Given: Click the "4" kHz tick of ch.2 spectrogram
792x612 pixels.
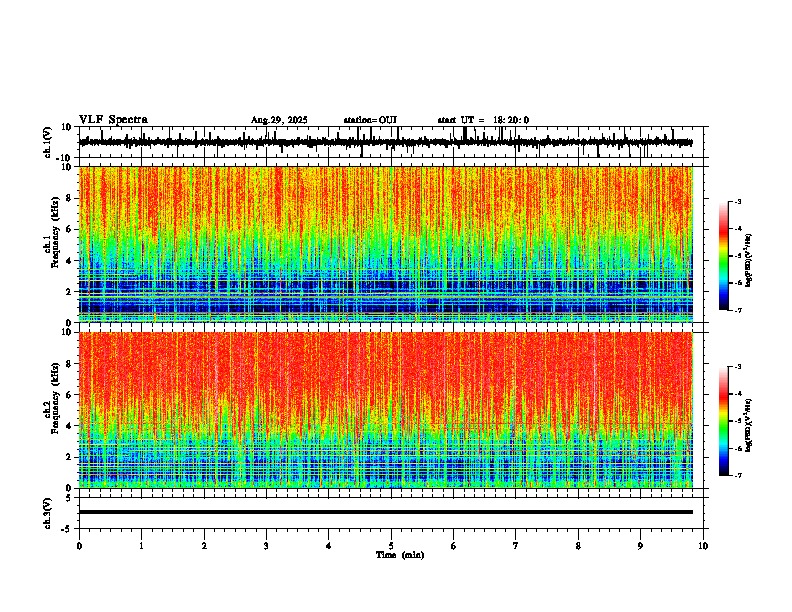Looking at the screenshot, I should (70, 426).
